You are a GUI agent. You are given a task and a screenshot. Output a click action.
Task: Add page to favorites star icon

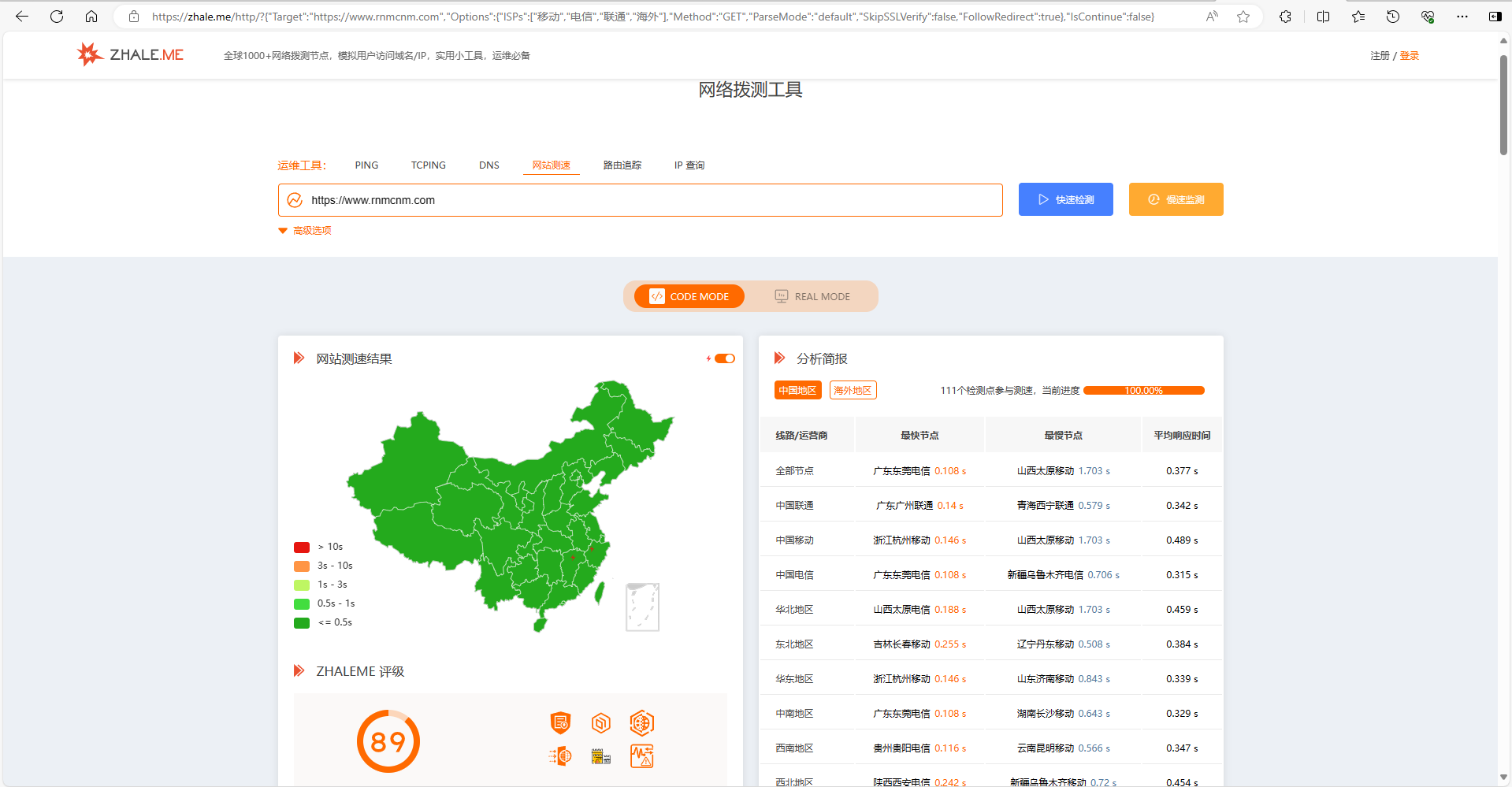coord(1243,17)
